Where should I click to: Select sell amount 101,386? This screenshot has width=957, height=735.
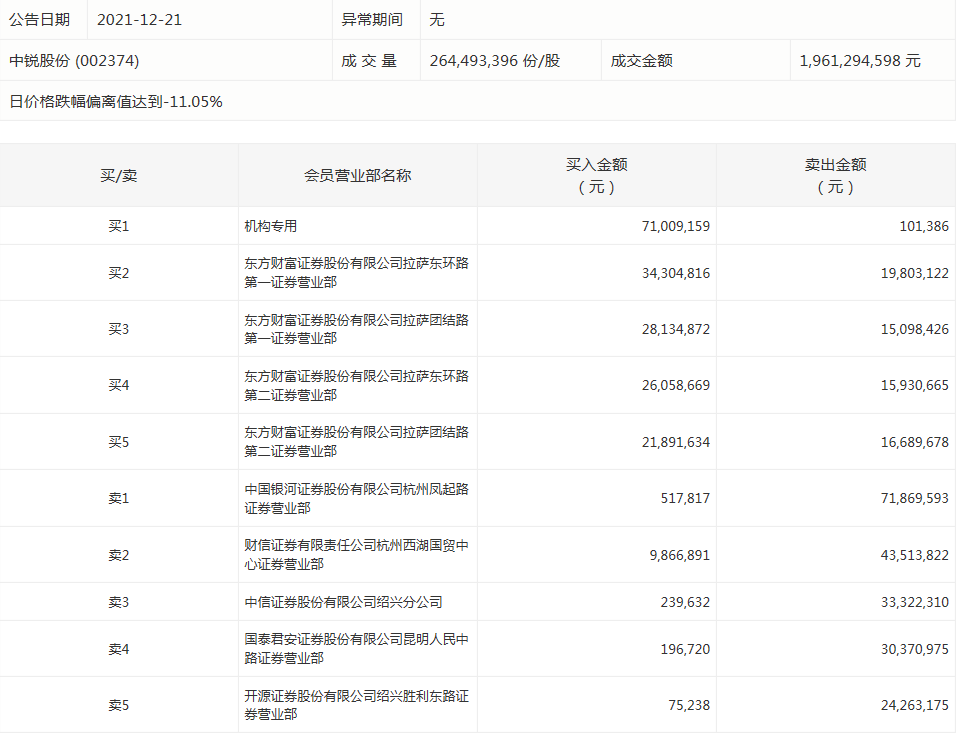(924, 226)
